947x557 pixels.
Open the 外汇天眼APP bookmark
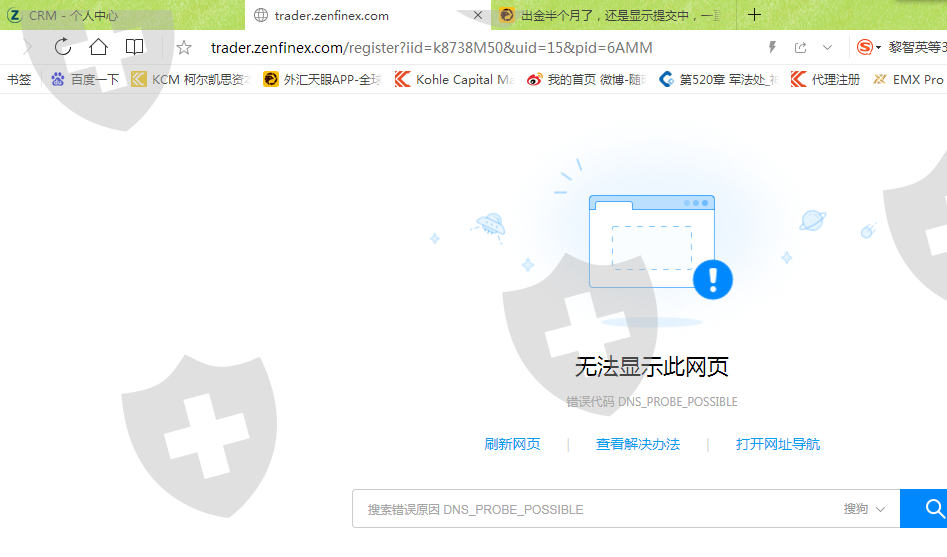click(322, 79)
